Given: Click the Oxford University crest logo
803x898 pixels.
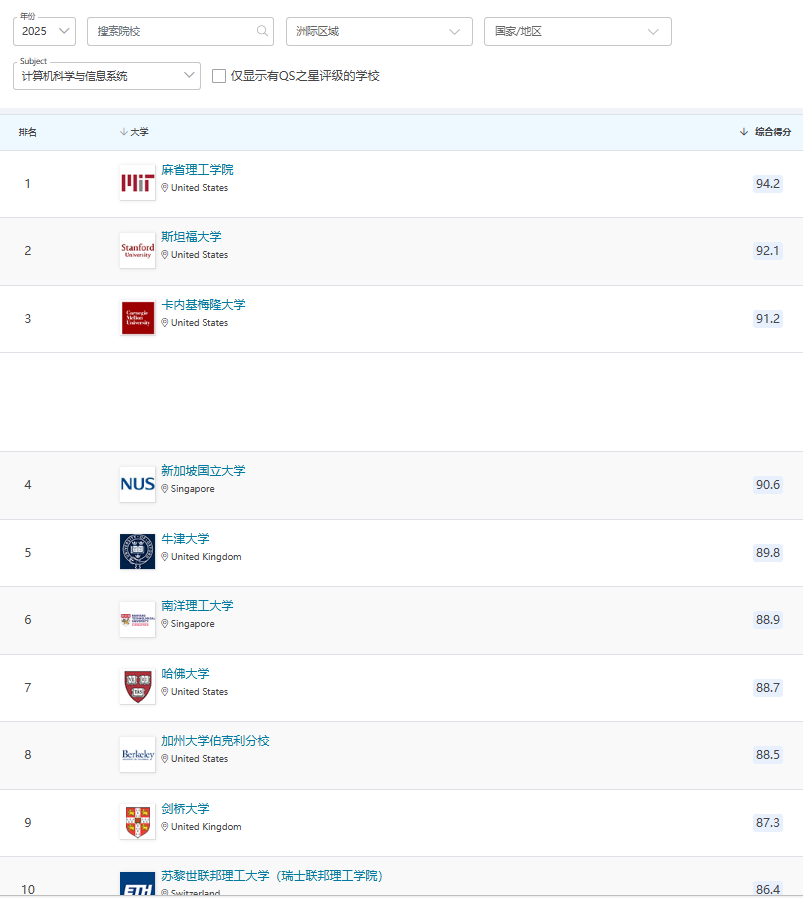Looking at the screenshot, I should pyautogui.click(x=137, y=552).
